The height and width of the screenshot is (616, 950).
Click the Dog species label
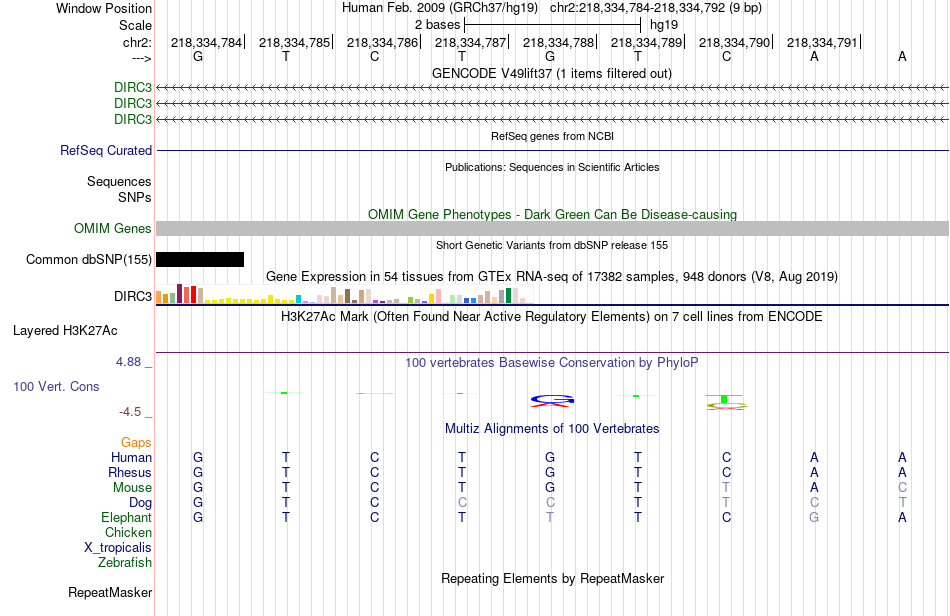[x=141, y=503]
